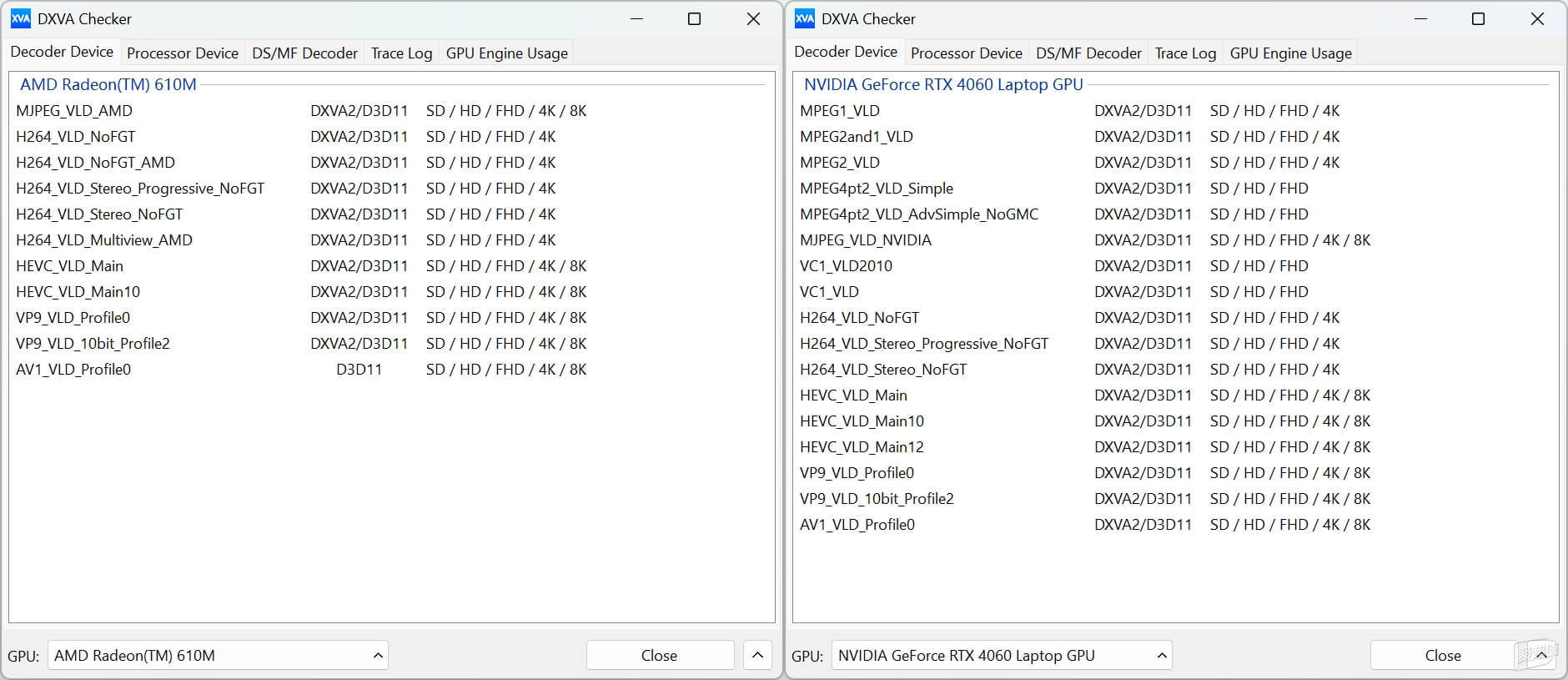This screenshot has width=1568, height=680.
Task: Close the left DXVA Checker window via X
Action: [x=753, y=18]
